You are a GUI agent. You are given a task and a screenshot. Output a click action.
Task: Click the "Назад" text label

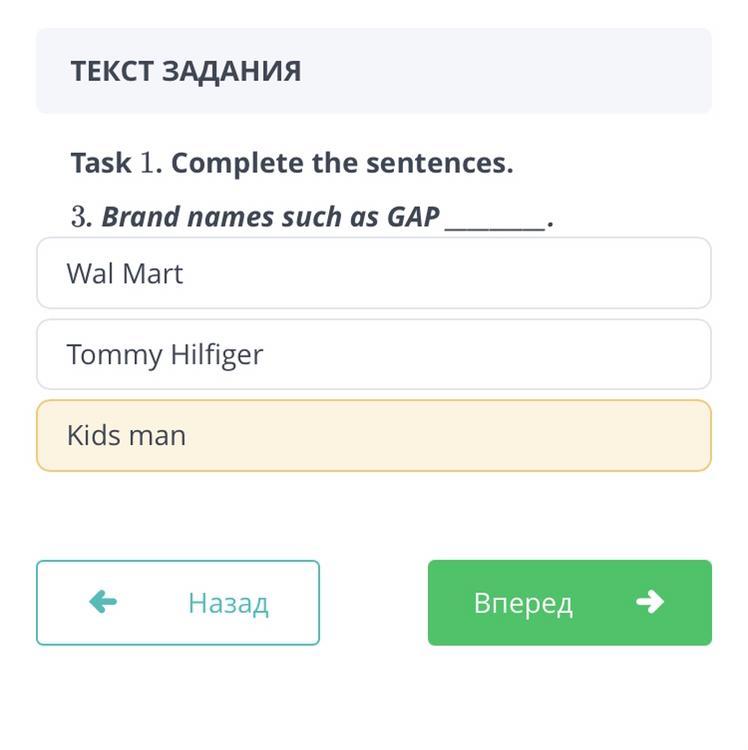[x=228, y=603]
